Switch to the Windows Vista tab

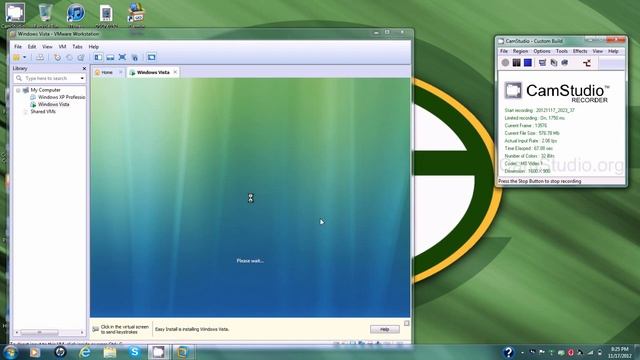click(x=153, y=72)
